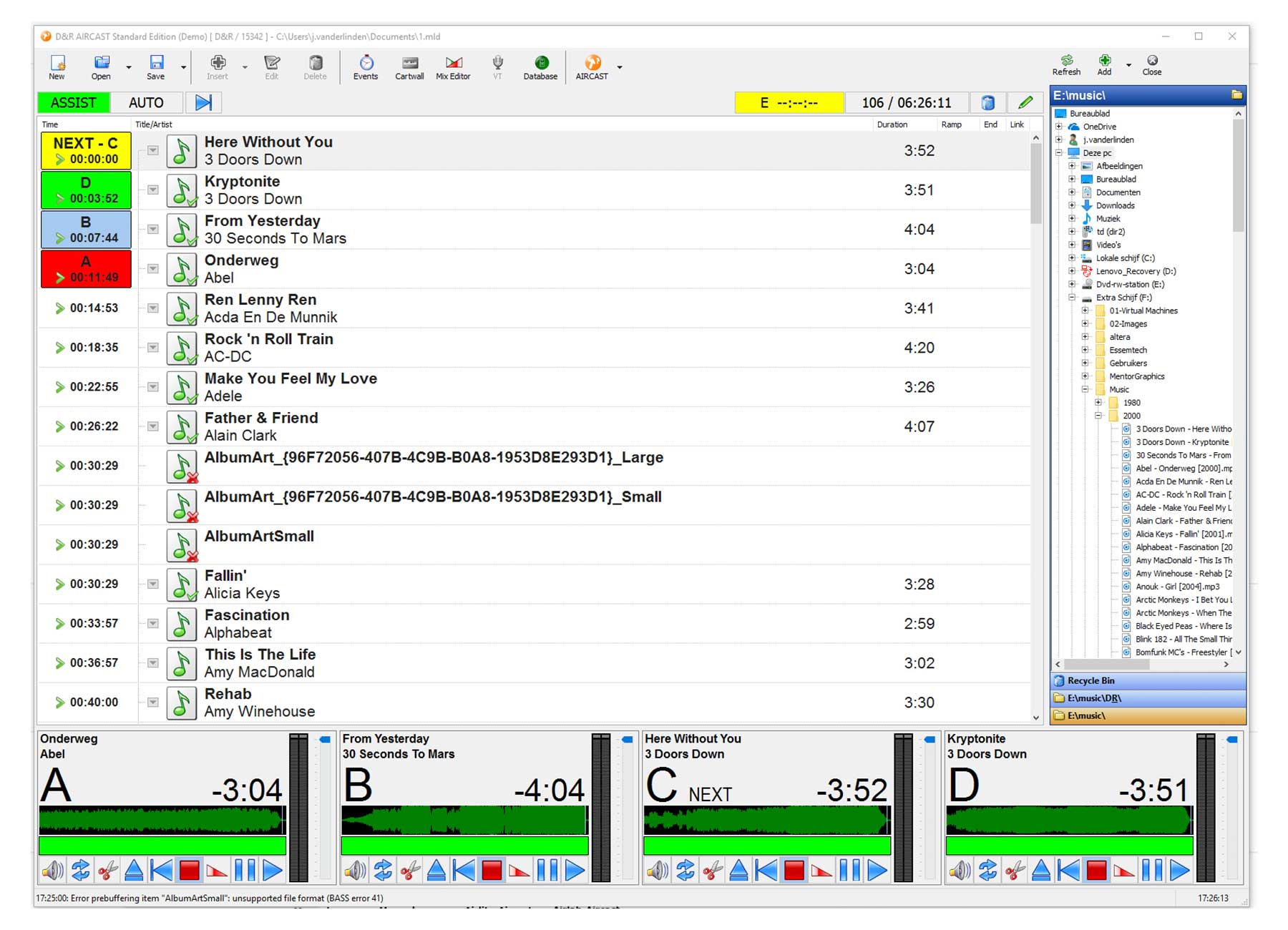Toggle the NEXT - C status cell
The width and height of the screenshot is (1288, 930).
coord(86,150)
